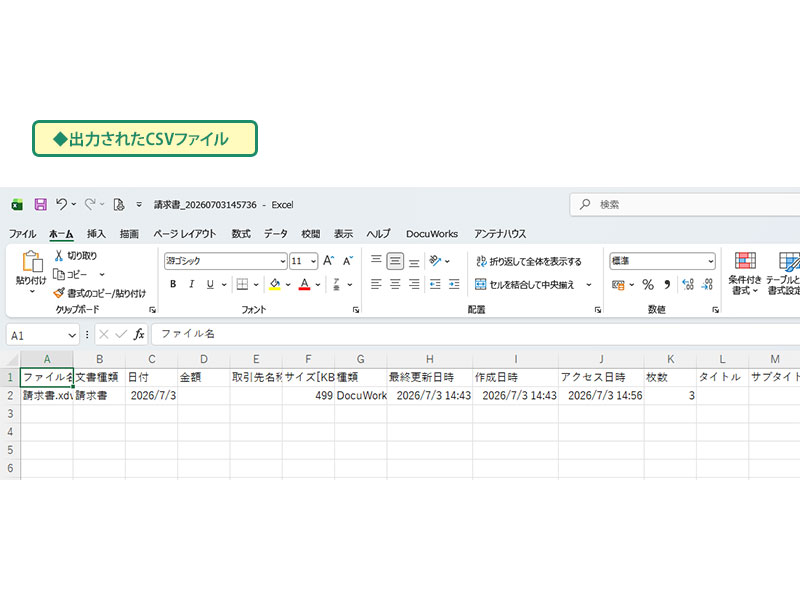Click the accounting number format icon

[x=618, y=285]
